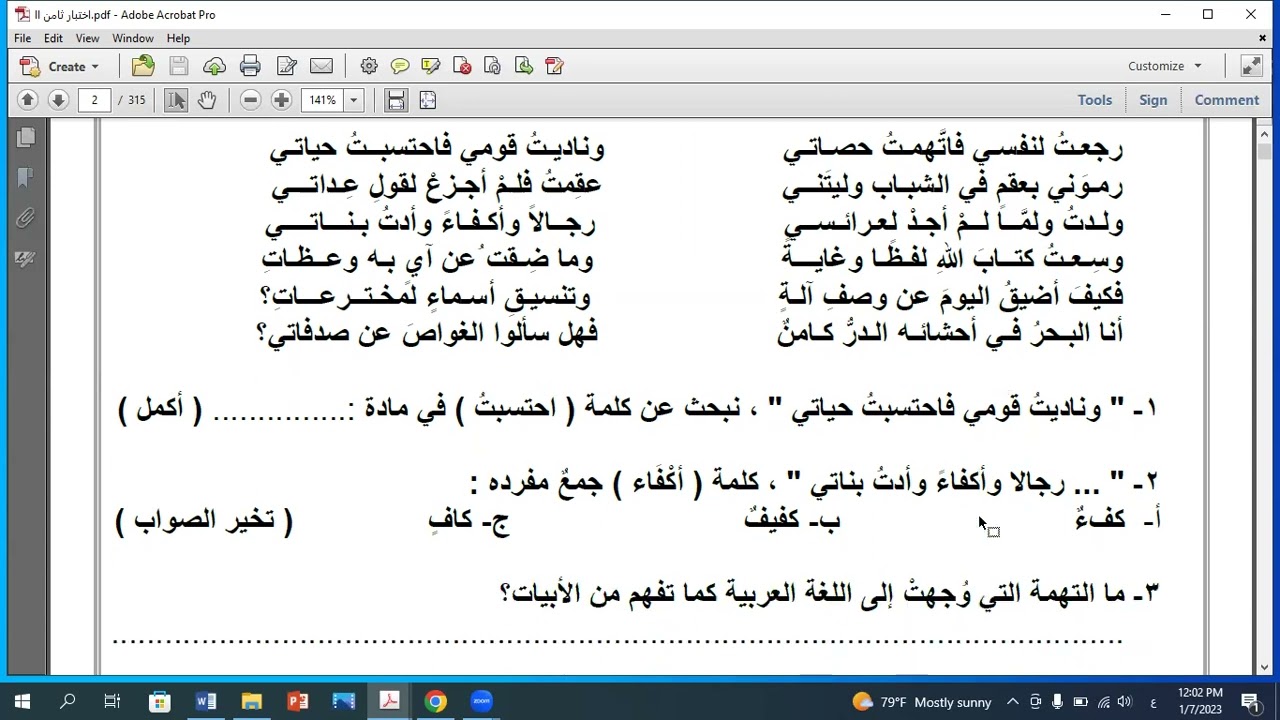This screenshot has height=720, width=1280.
Task: Zoom in with the plus button
Action: point(282,100)
